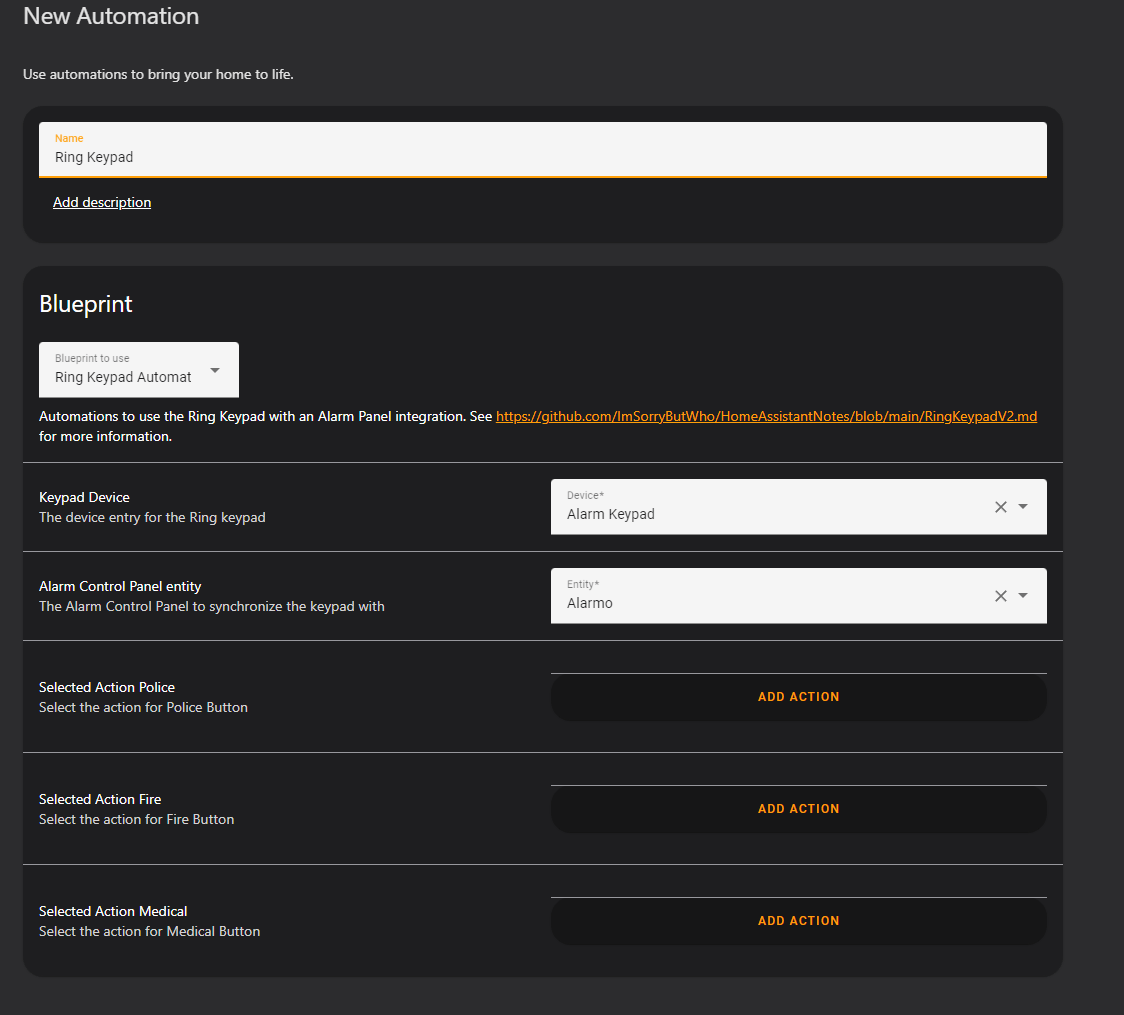Click the Alarmo entity text

click(590, 603)
